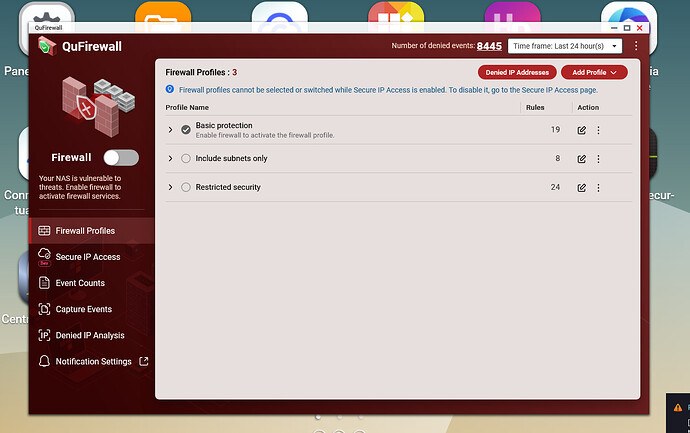Click the Firewall Profiles : 3 heading

201,72
